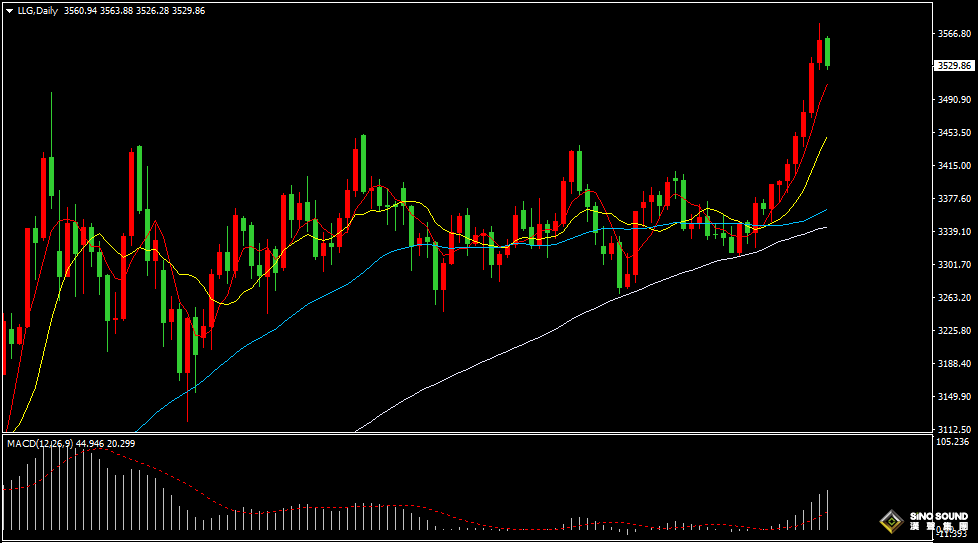Click the 105.236 MACD scale label

coord(952,442)
